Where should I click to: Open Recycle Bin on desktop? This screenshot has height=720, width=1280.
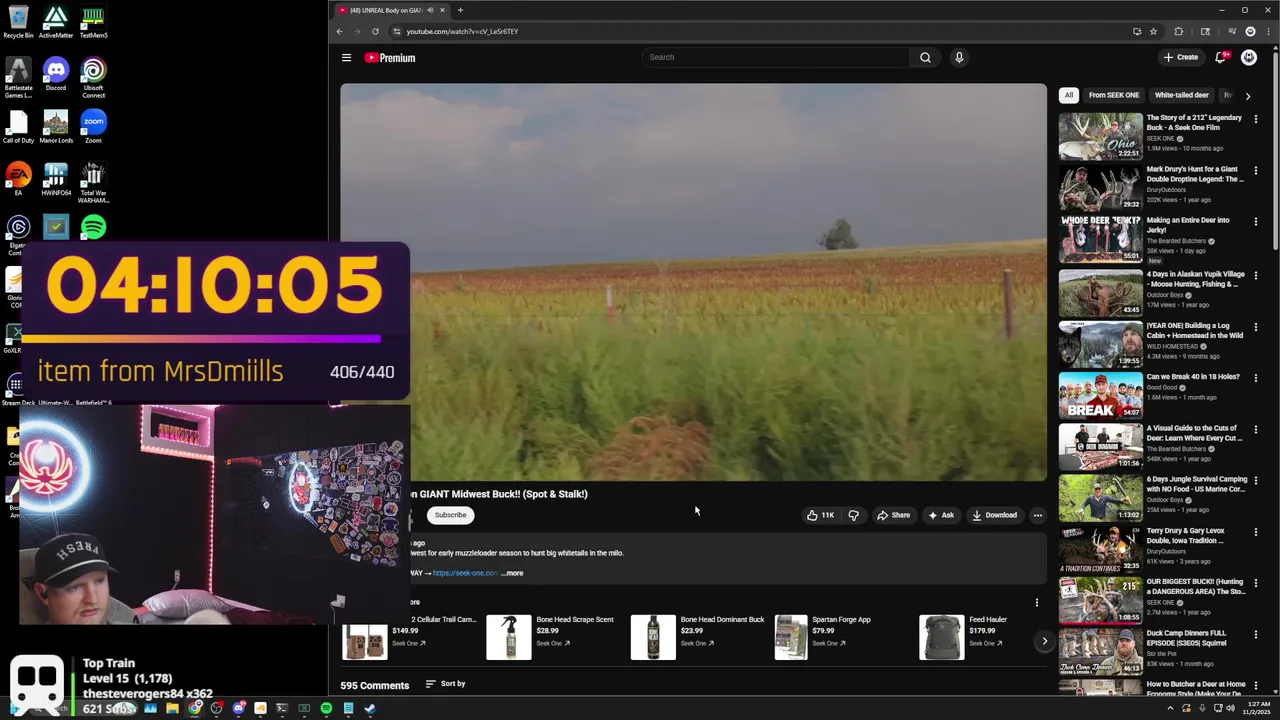[18, 22]
